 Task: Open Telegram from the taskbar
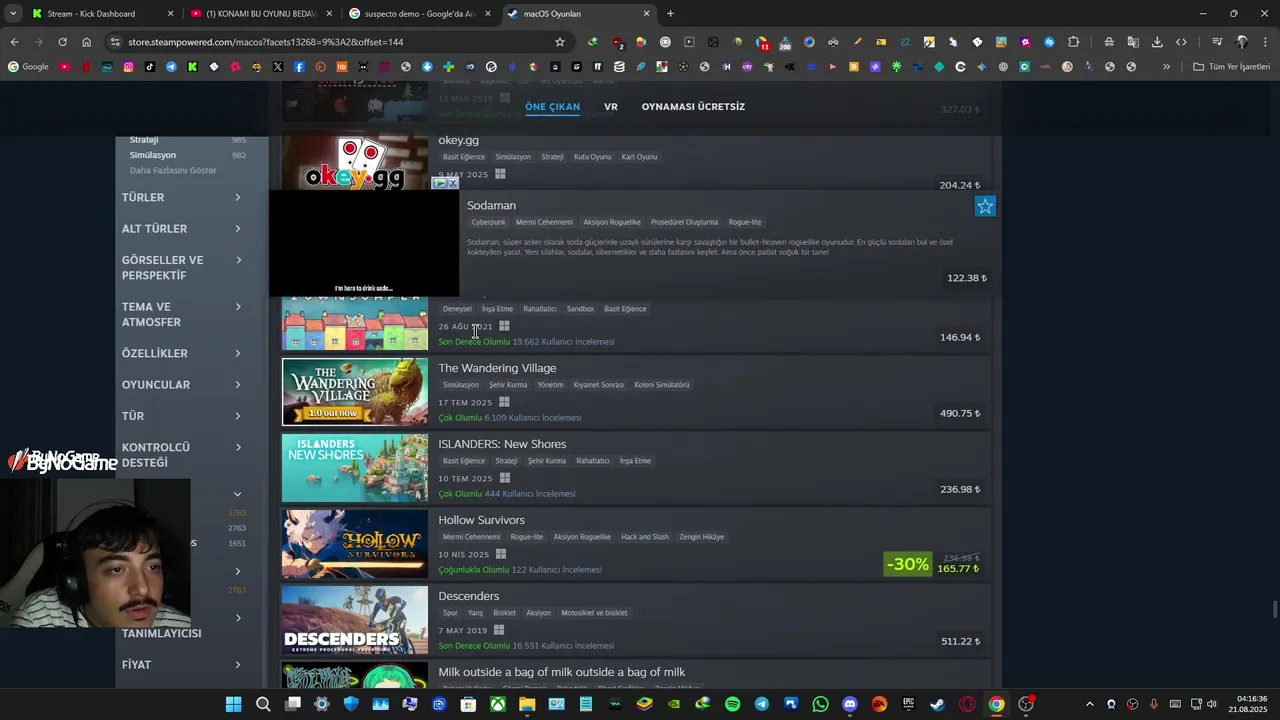coord(762,704)
